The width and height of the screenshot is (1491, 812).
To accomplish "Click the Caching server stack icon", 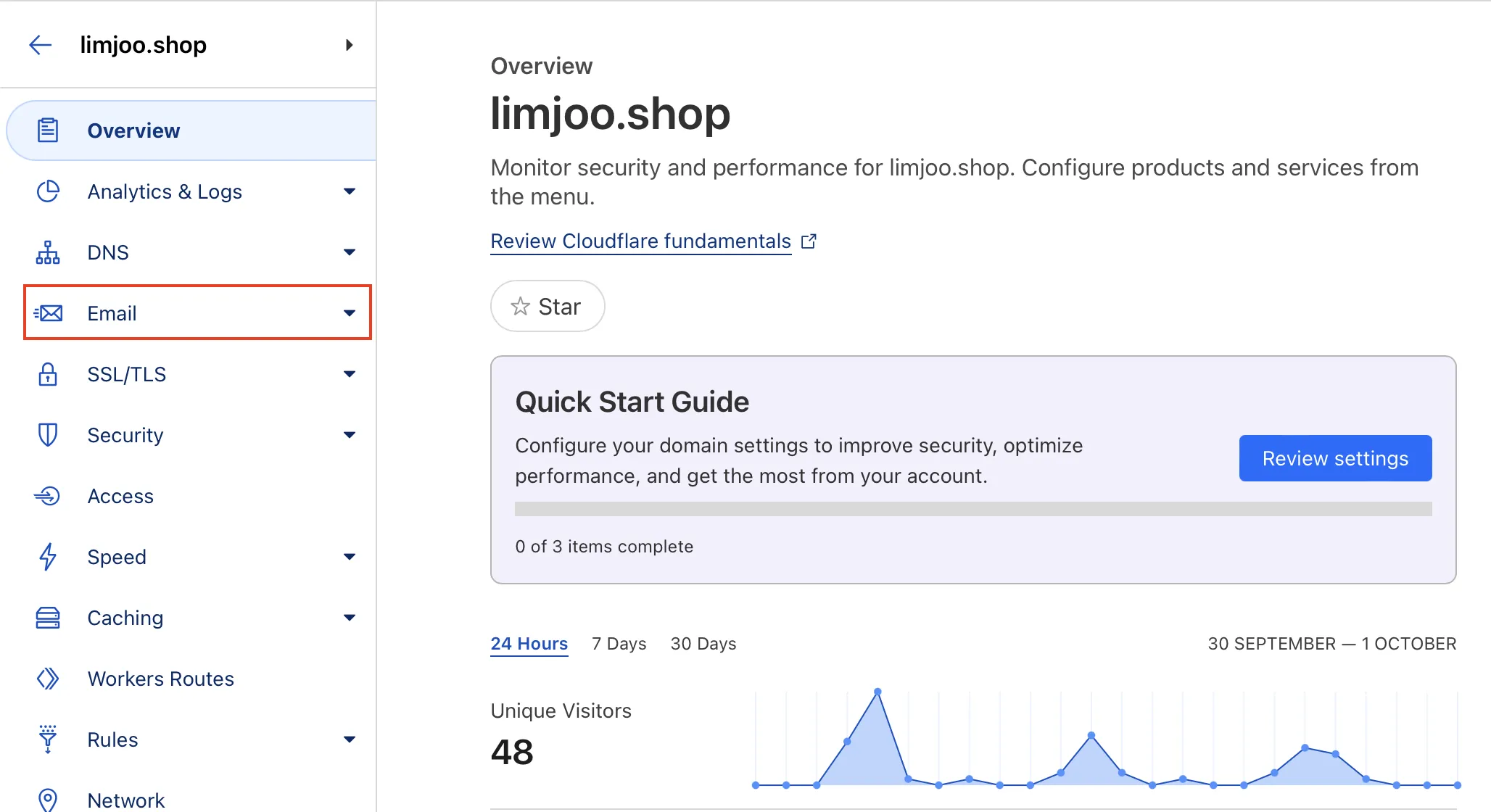I will click(x=48, y=618).
